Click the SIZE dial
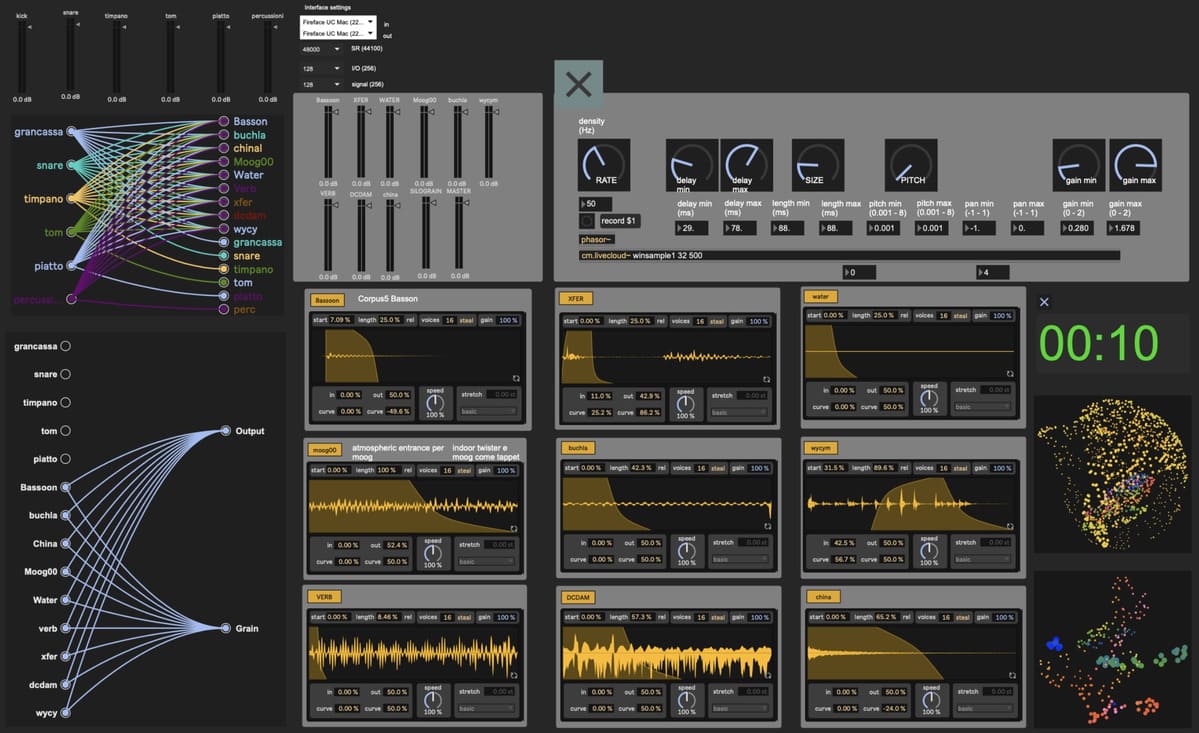This screenshot has height=733, width=1199. [817, 164]
